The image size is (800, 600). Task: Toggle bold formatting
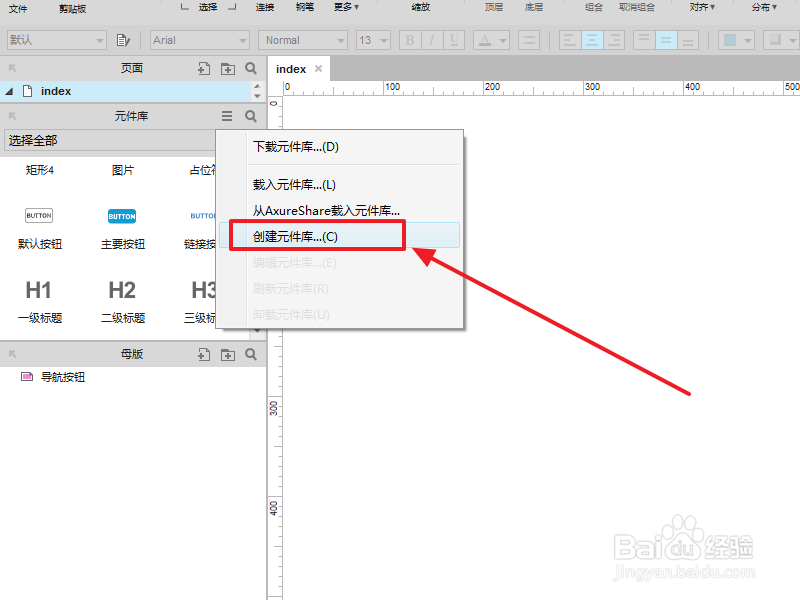pyautogui.click(x=410, y=40)
